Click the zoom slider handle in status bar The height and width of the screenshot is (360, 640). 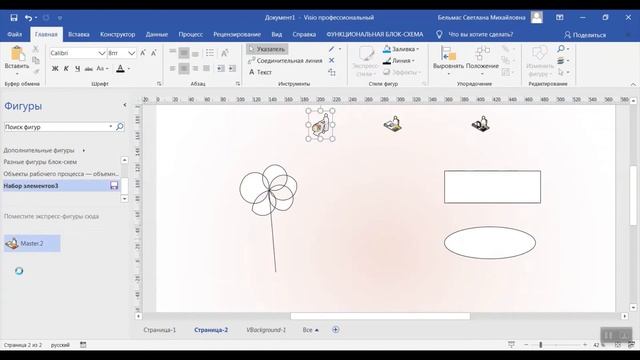[541, 345]
